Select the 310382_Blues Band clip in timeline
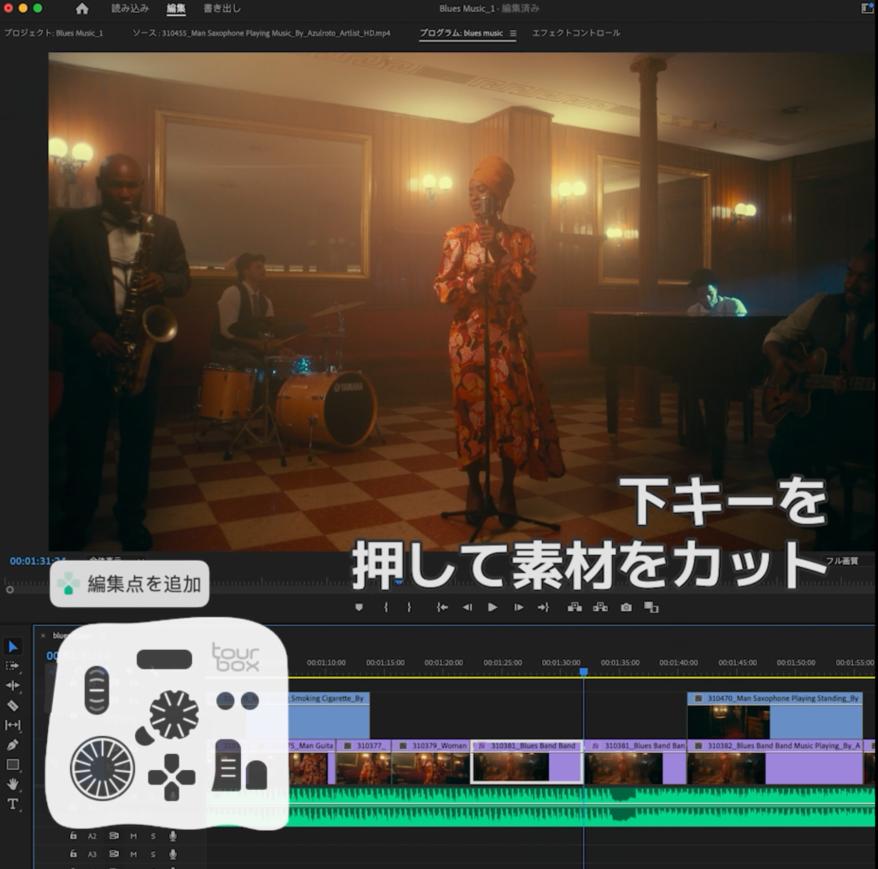878x869 pixels. [x=774, y=767]
